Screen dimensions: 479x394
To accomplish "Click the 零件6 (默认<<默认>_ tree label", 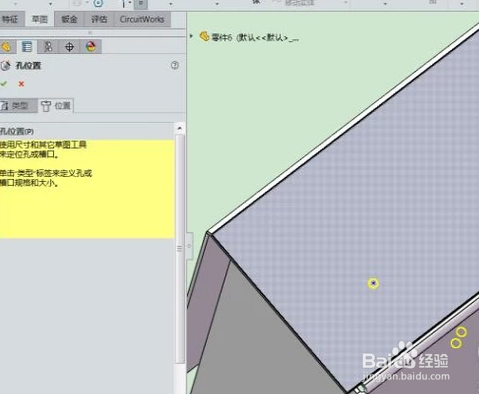I will pos(255,38).
